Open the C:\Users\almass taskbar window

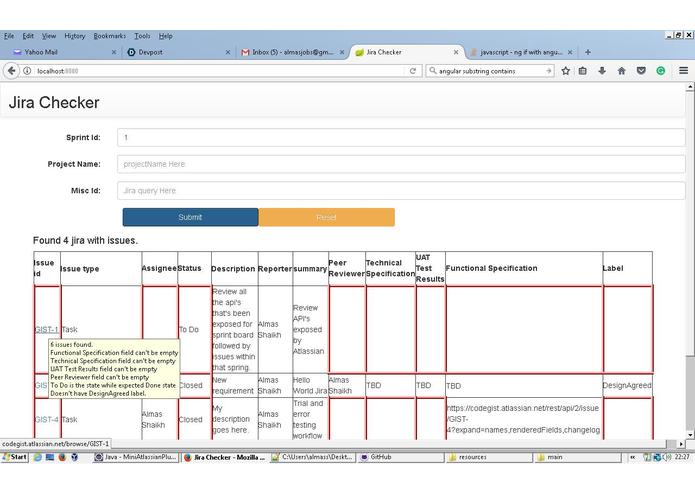pos(313,457)
